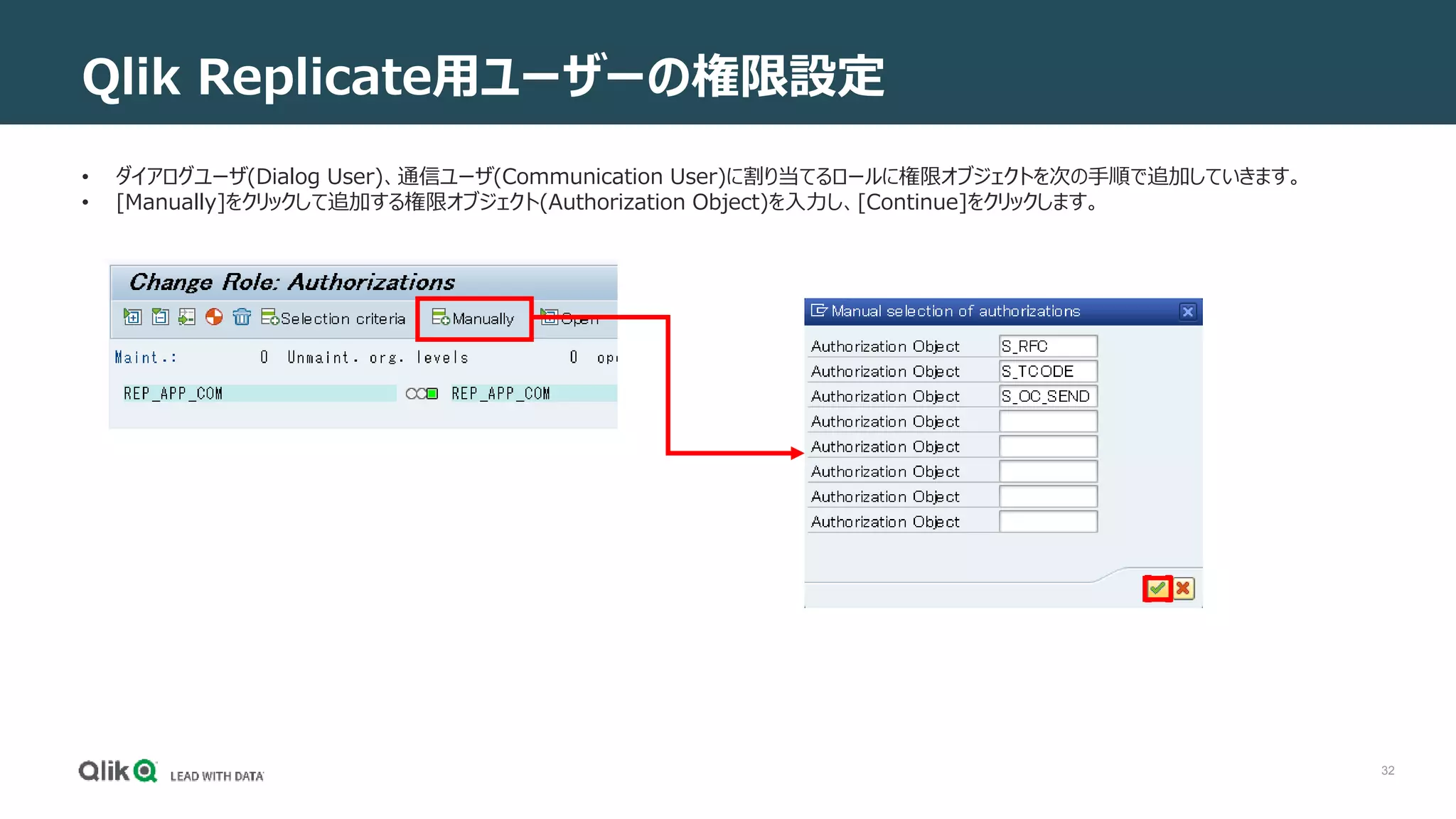Click the seventh Authorization Object input field
Viewport: 1456px width, 819px height.
[1048, 496]
